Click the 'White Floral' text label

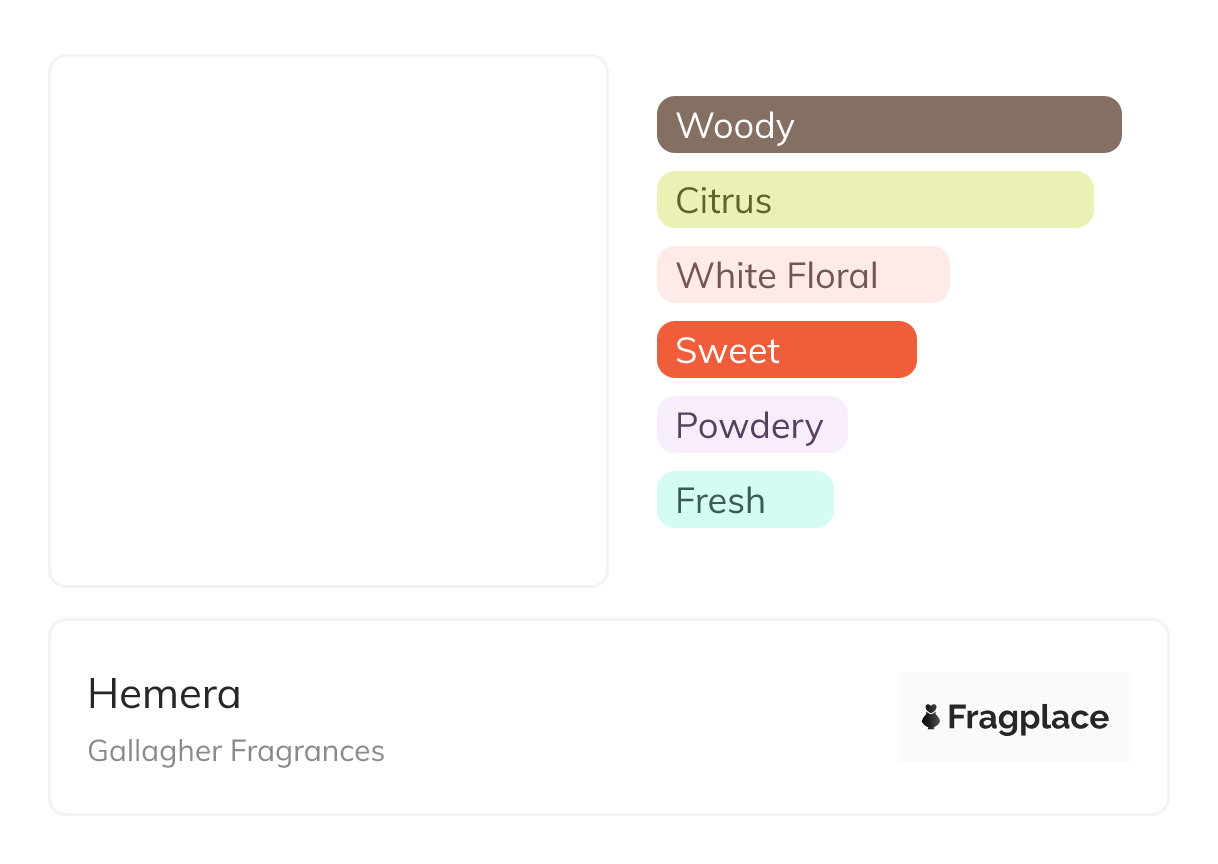[777, 276]
